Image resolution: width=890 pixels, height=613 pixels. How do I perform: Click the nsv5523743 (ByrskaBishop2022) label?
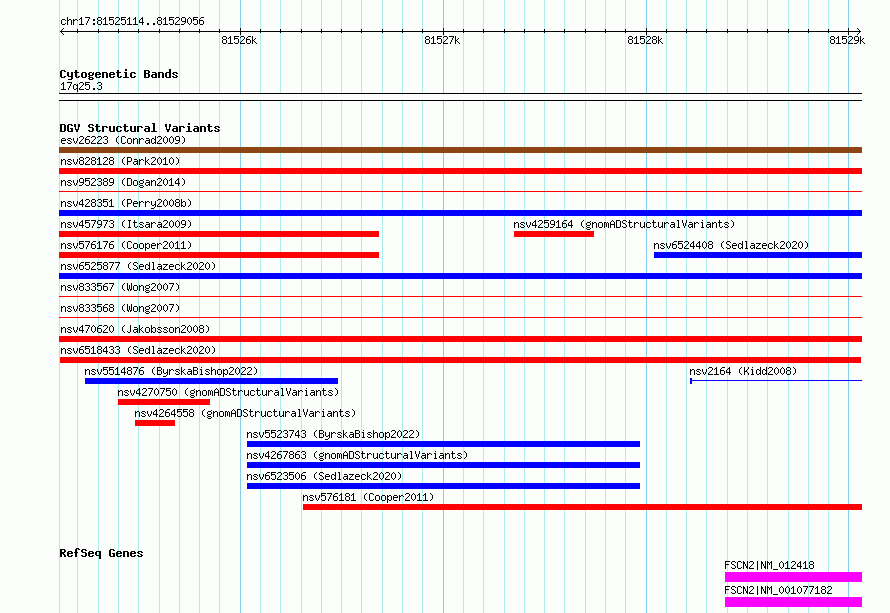333,434
